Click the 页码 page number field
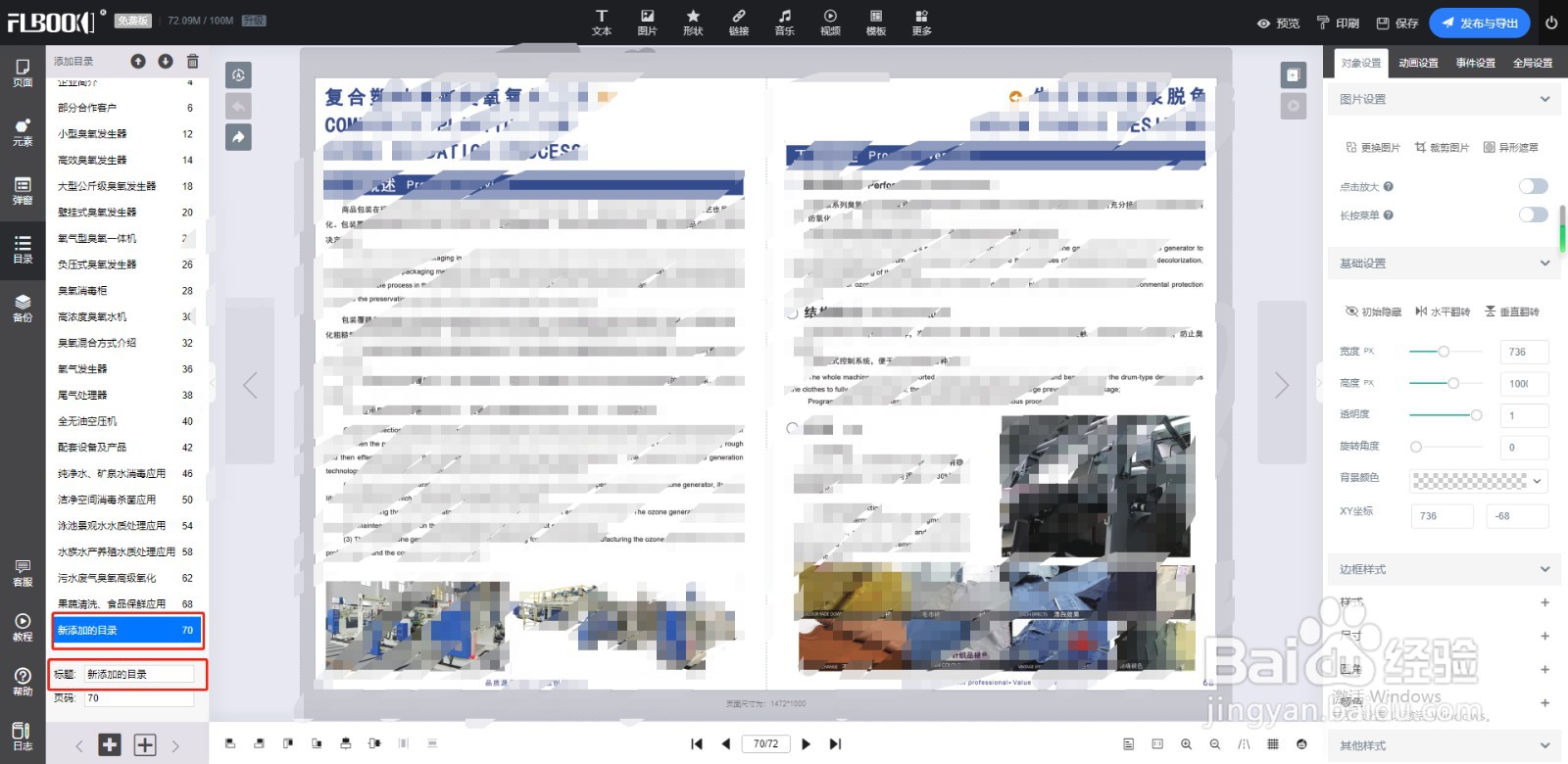The width and height of the screenshot is (1568, 764). pyautogui.click(x=139, y=698)
